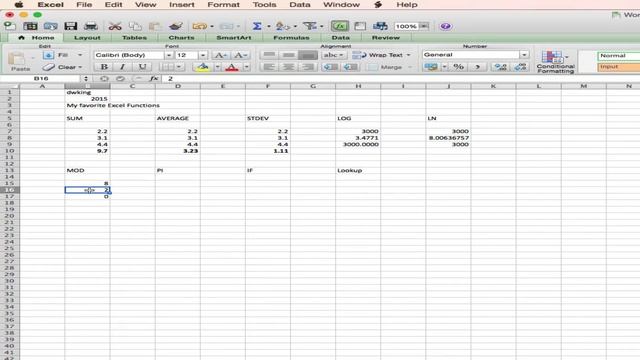640x360 pixels.
Task: Open the General number format dropdown
Action: (524, 55)
